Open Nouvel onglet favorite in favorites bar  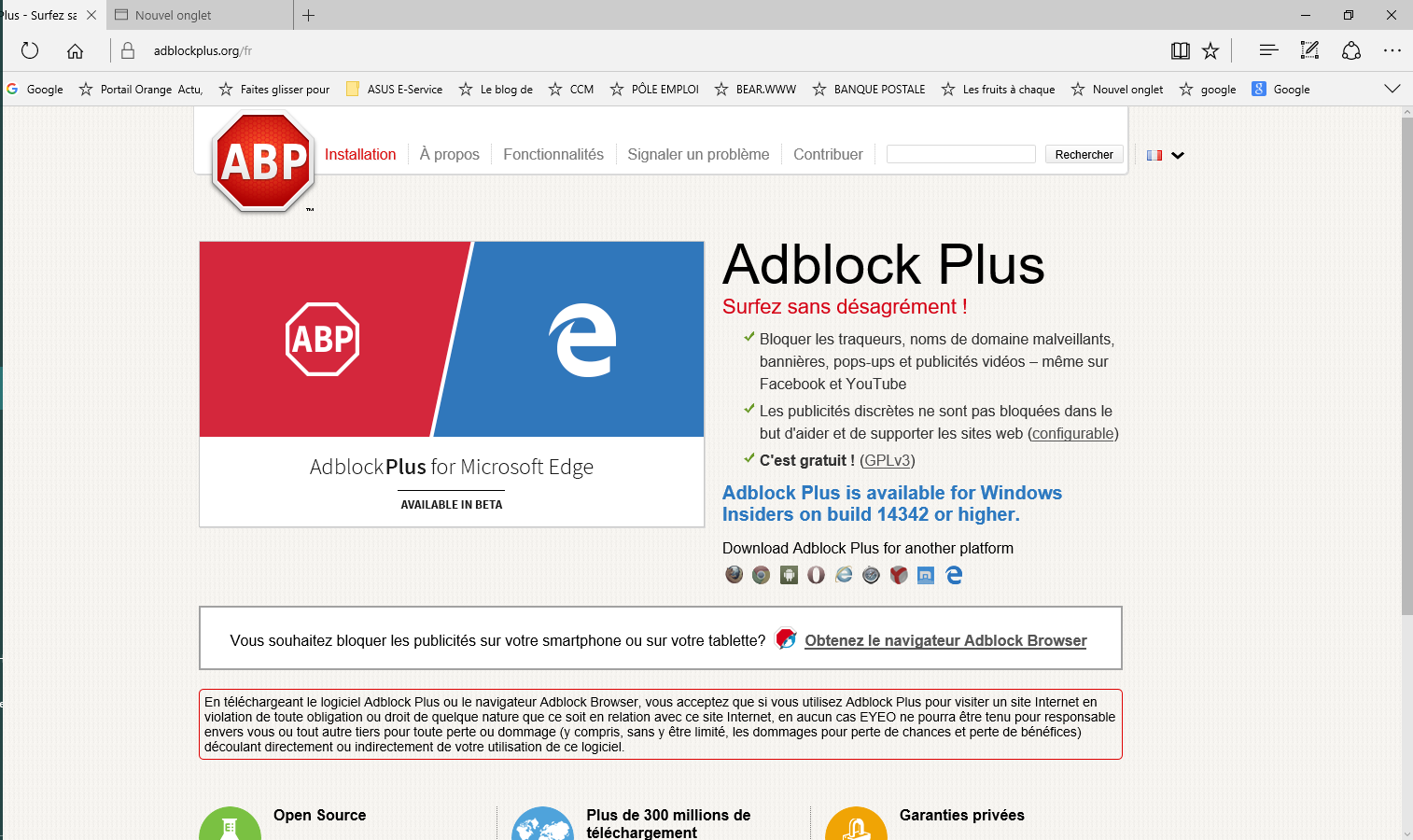click(x=1117, y=90)
